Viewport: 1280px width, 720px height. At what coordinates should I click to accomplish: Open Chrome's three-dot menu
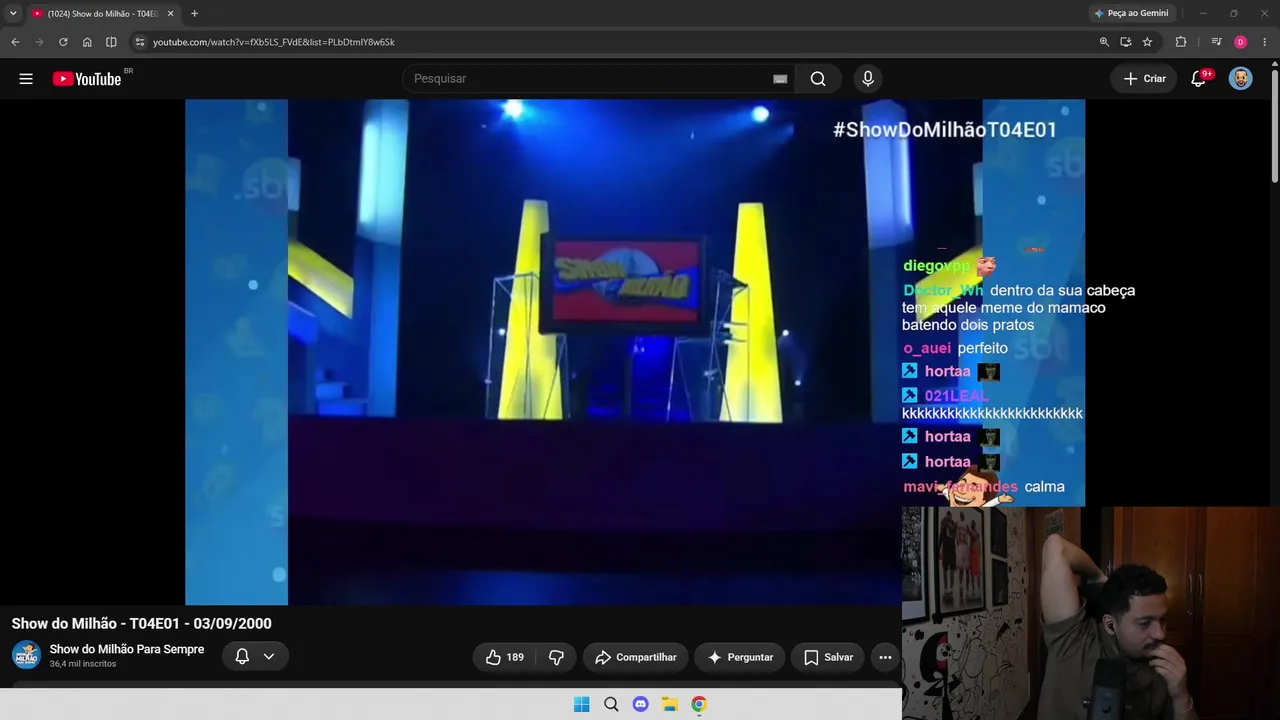pos(1265,42)
